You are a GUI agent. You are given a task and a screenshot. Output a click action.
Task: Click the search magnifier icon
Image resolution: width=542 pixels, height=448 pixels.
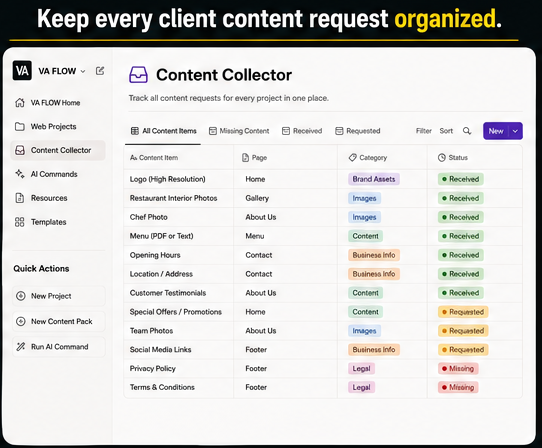pyautogui.click(x=467, y=131)
